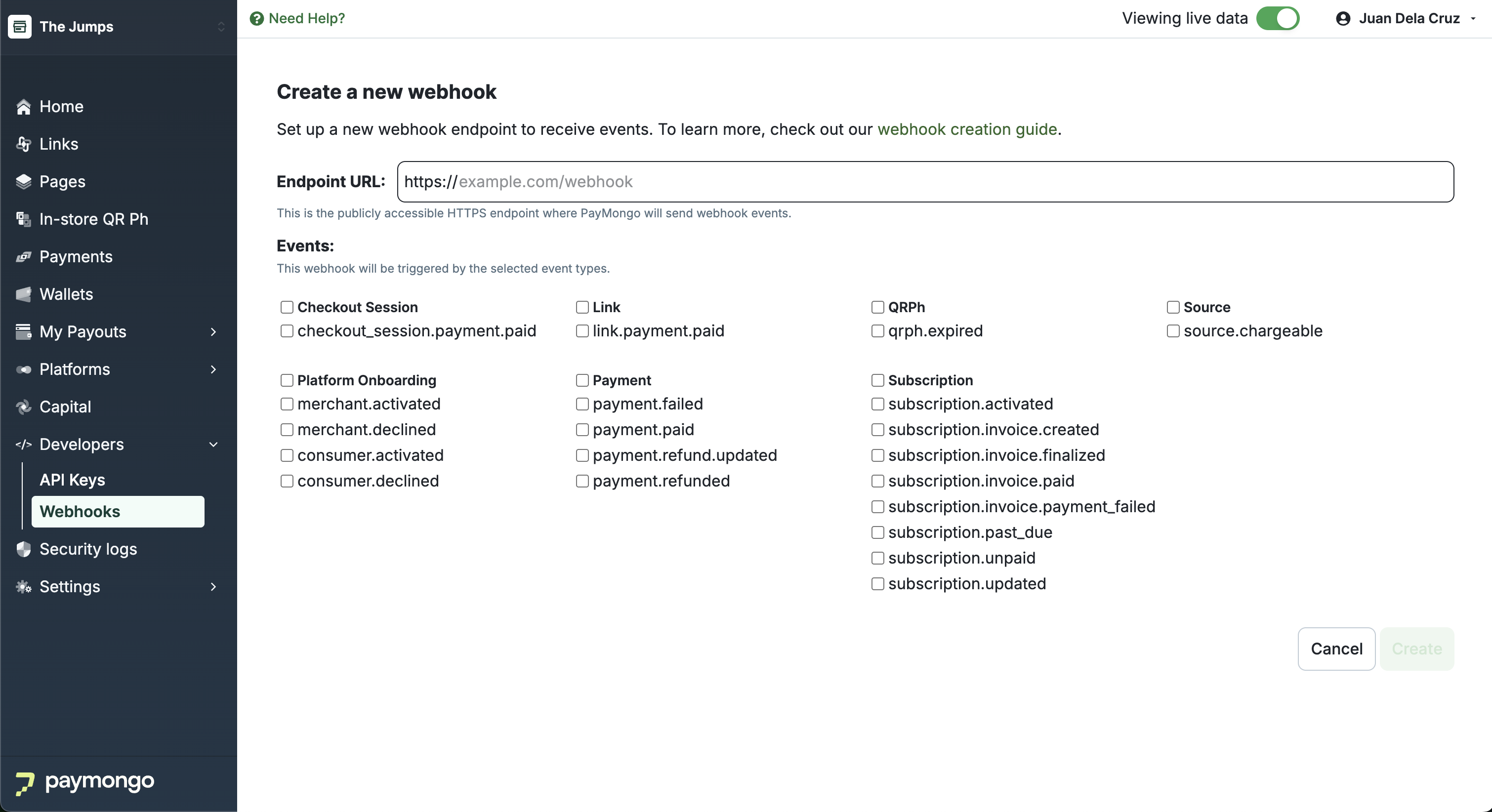
Task: Check source.chargeable event
Action: 1173,331
